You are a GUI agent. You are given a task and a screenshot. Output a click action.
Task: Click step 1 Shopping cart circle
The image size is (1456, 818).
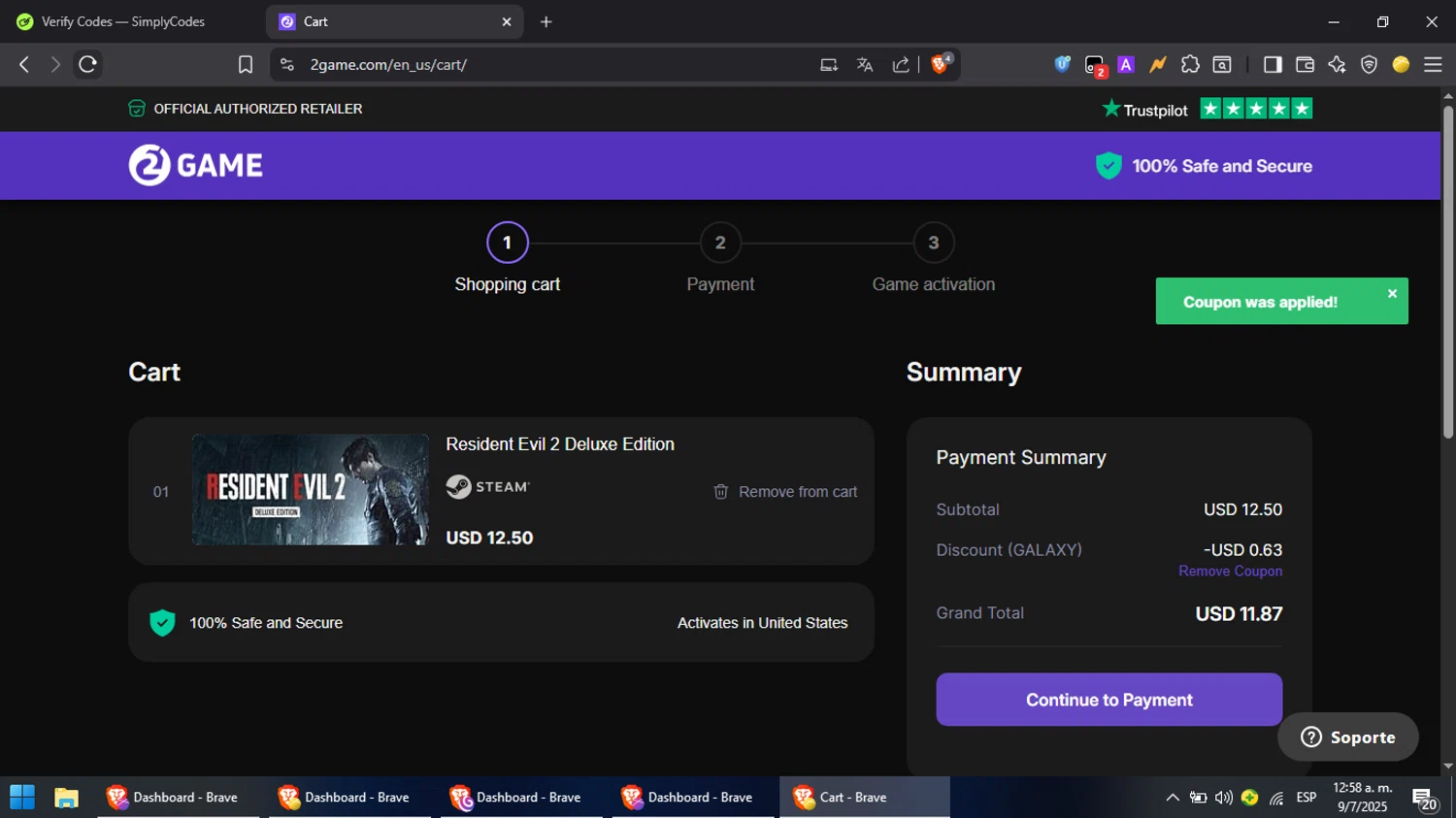coord(507,243)
